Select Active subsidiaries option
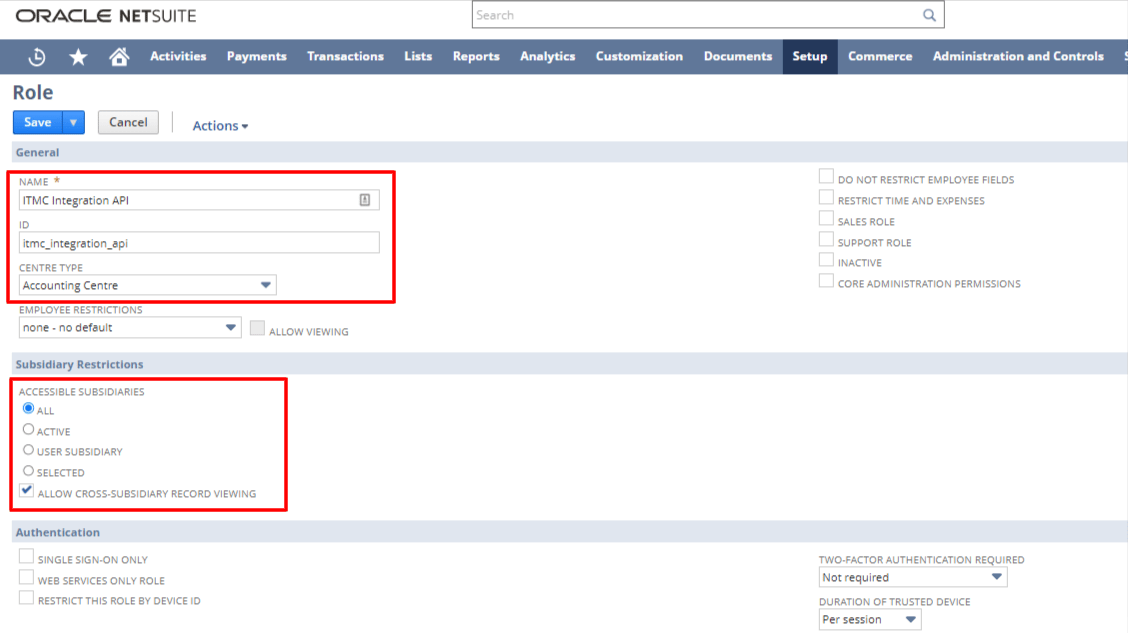This screenshot has height=633, width=1128. click(x=28, y=429)
